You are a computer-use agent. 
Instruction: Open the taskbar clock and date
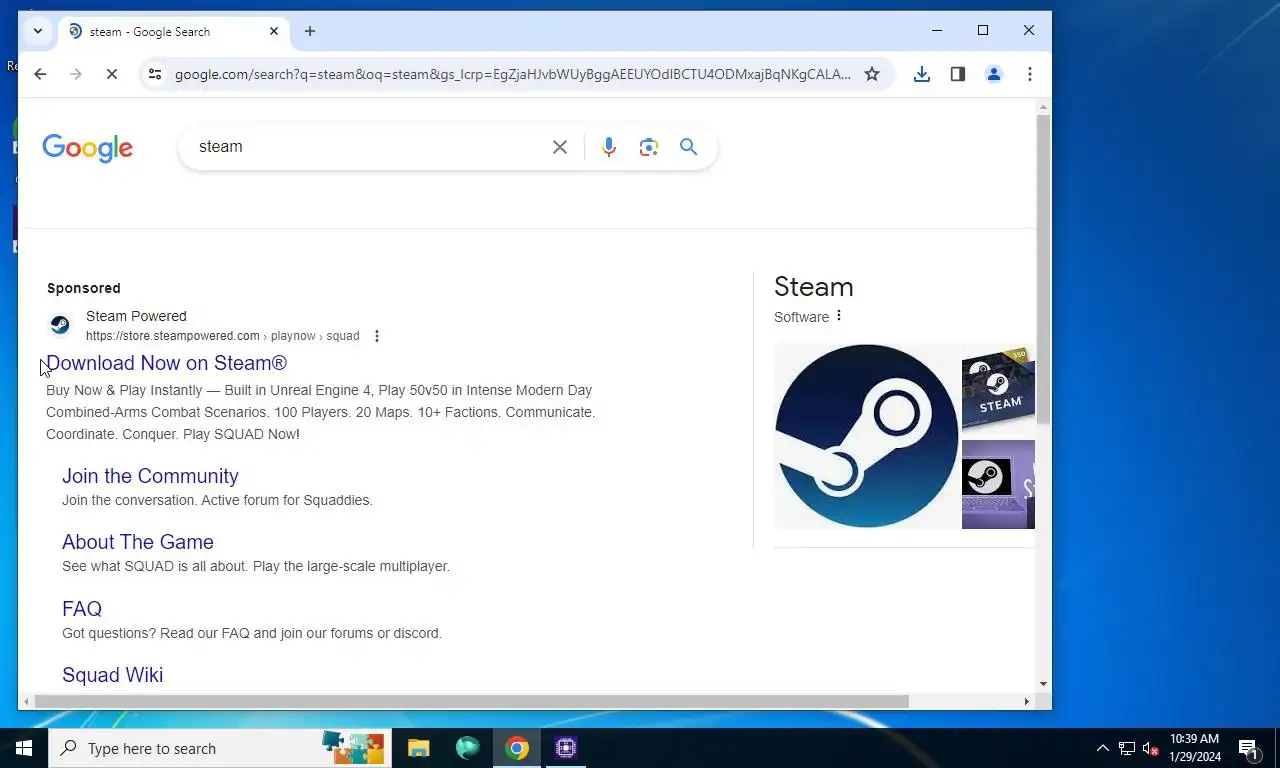click(x=1194, y=748)
